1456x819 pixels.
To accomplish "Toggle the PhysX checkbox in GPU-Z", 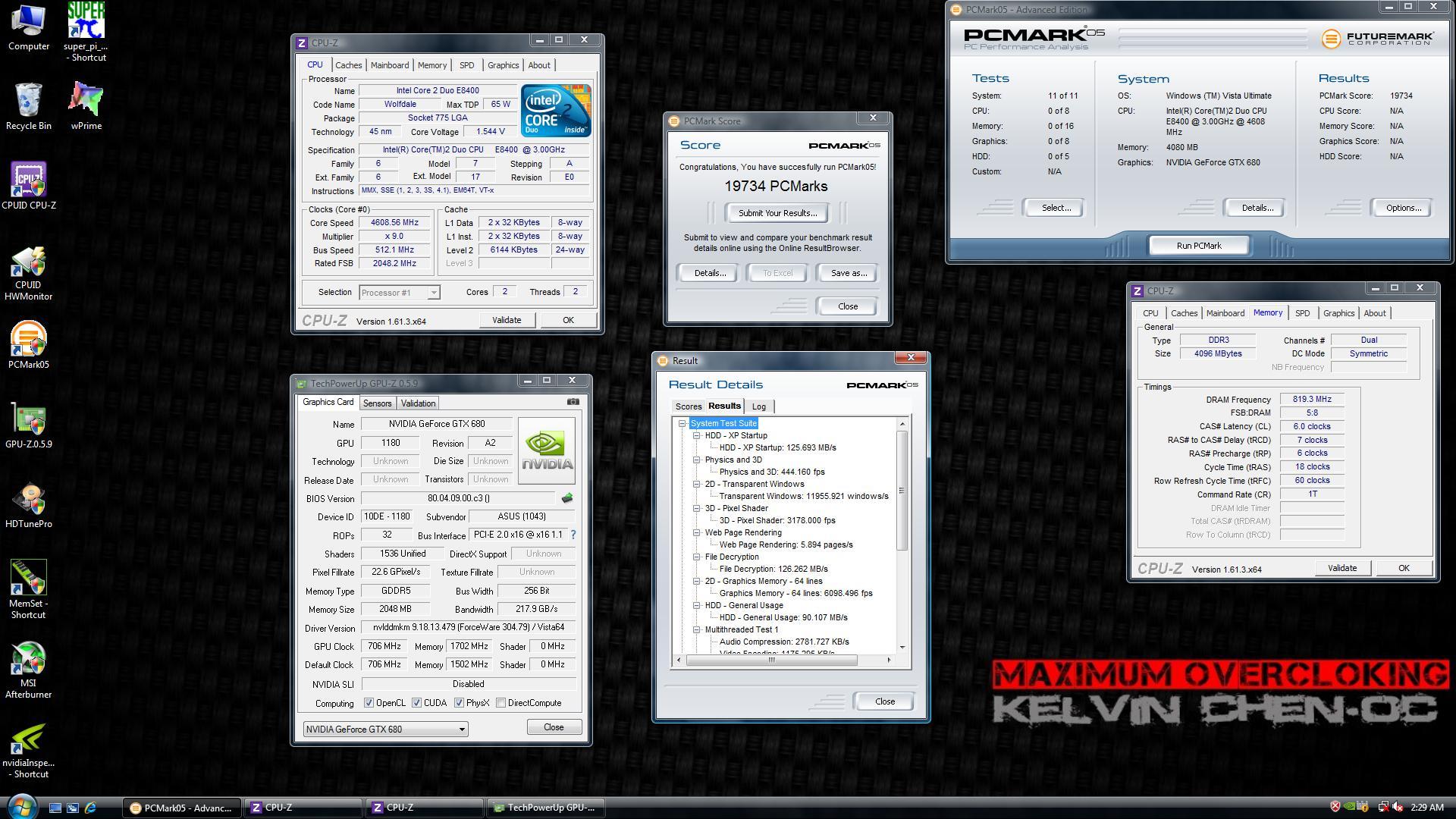I will coord(459,703).
